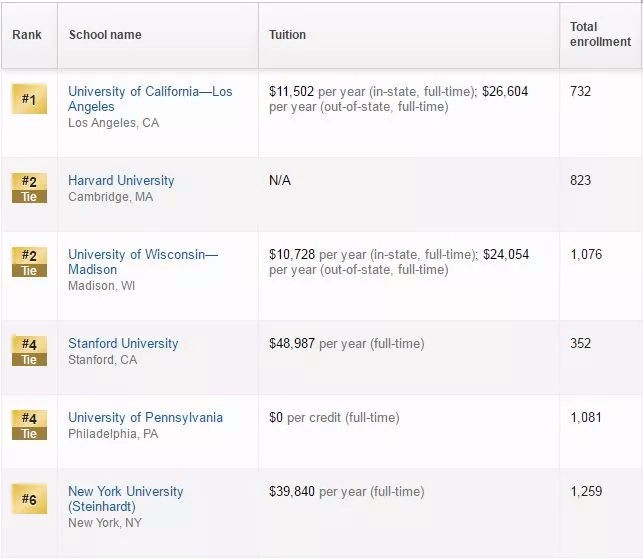Click the #1 gold rank badge
The height and width of the screenshot is (559, 643).
point(29,99)
